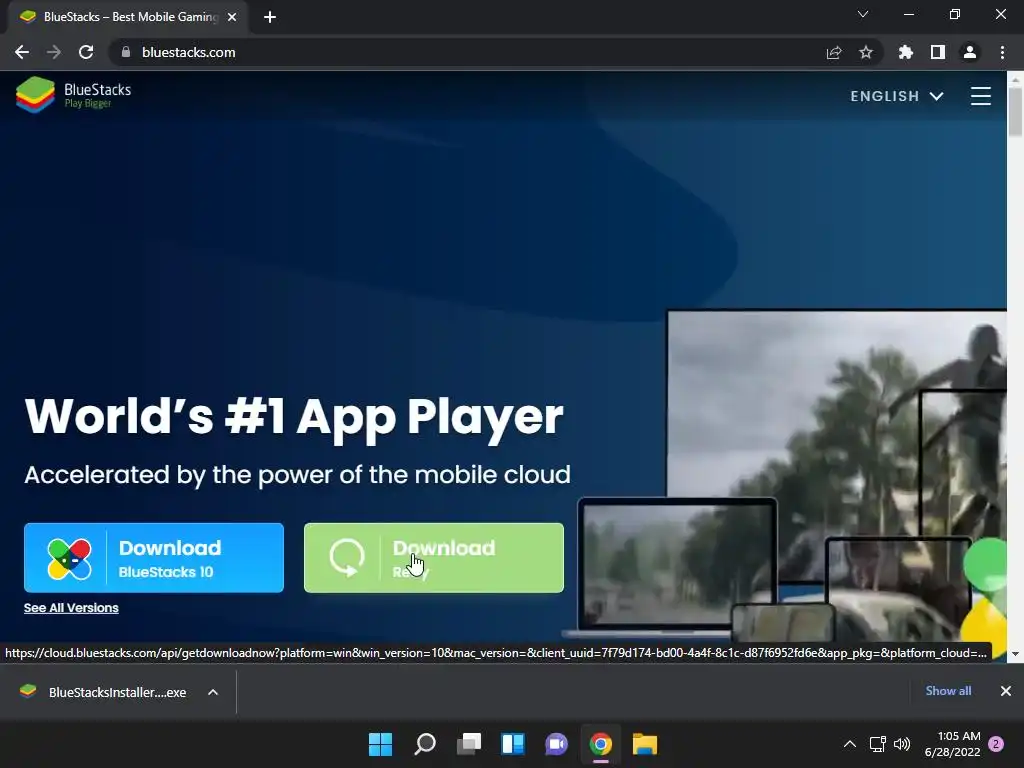This screenshot has height=768, width=1024.
Task: Go back to previous page
Action: point(22,52)
